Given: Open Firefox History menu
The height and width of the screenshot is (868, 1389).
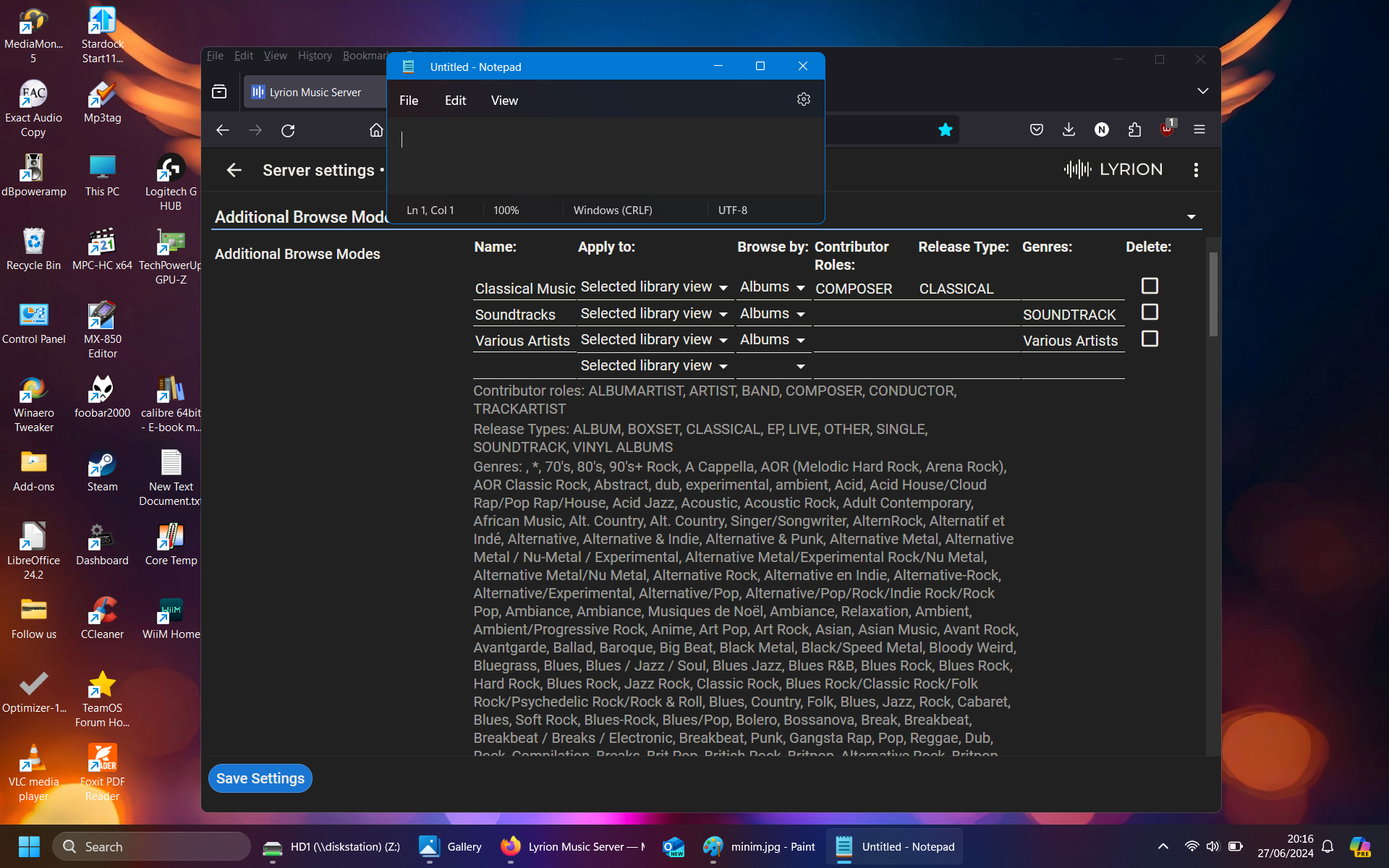Looking at the screenshot, I should [315, 56].
